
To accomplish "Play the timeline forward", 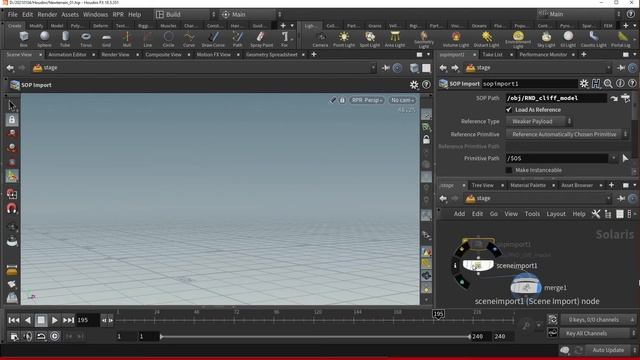I will pyautogui.click(x=55, y=320).
